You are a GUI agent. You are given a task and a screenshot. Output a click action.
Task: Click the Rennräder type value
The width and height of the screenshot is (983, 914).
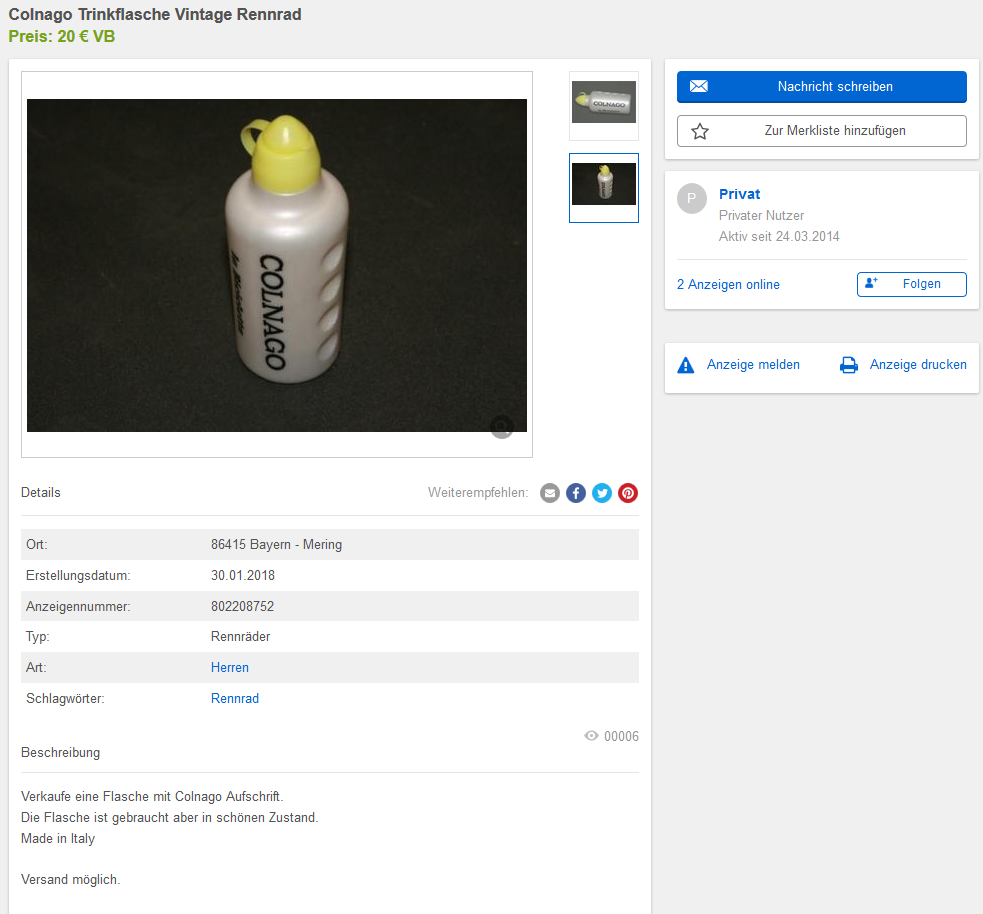point(240,637)
